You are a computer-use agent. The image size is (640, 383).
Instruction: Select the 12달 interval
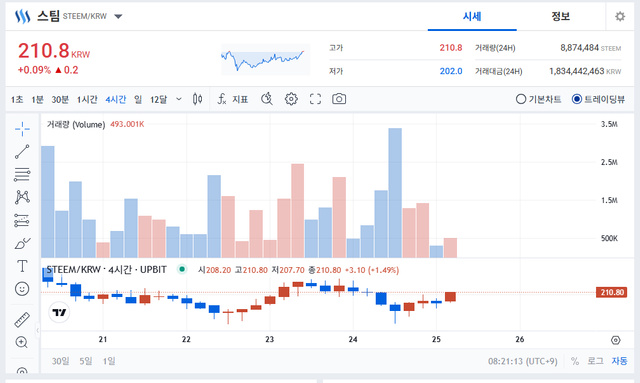click(x=158, y=99)
